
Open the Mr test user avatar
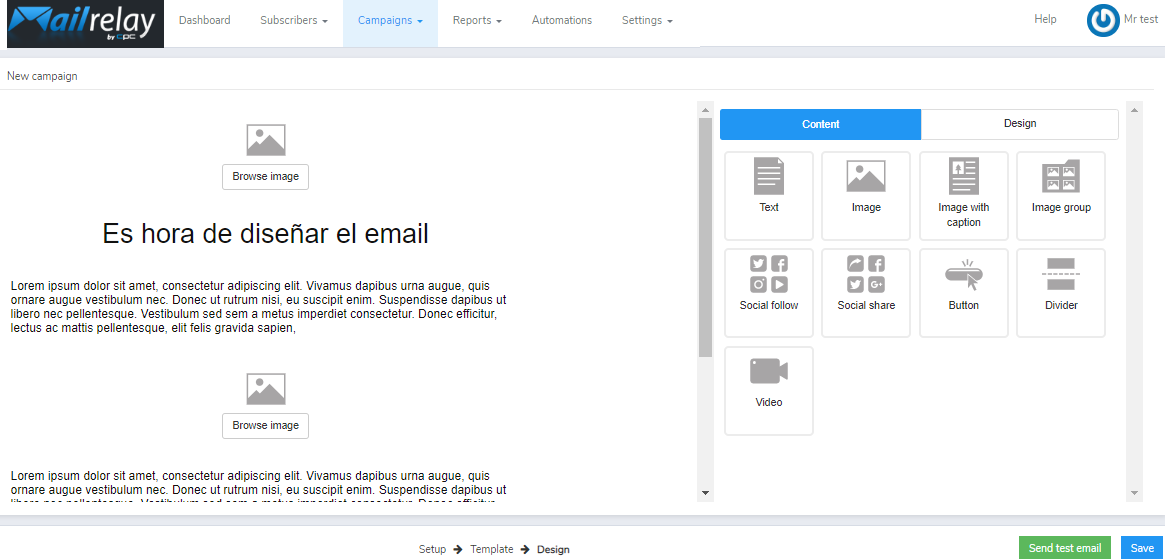click(1103, 21)
